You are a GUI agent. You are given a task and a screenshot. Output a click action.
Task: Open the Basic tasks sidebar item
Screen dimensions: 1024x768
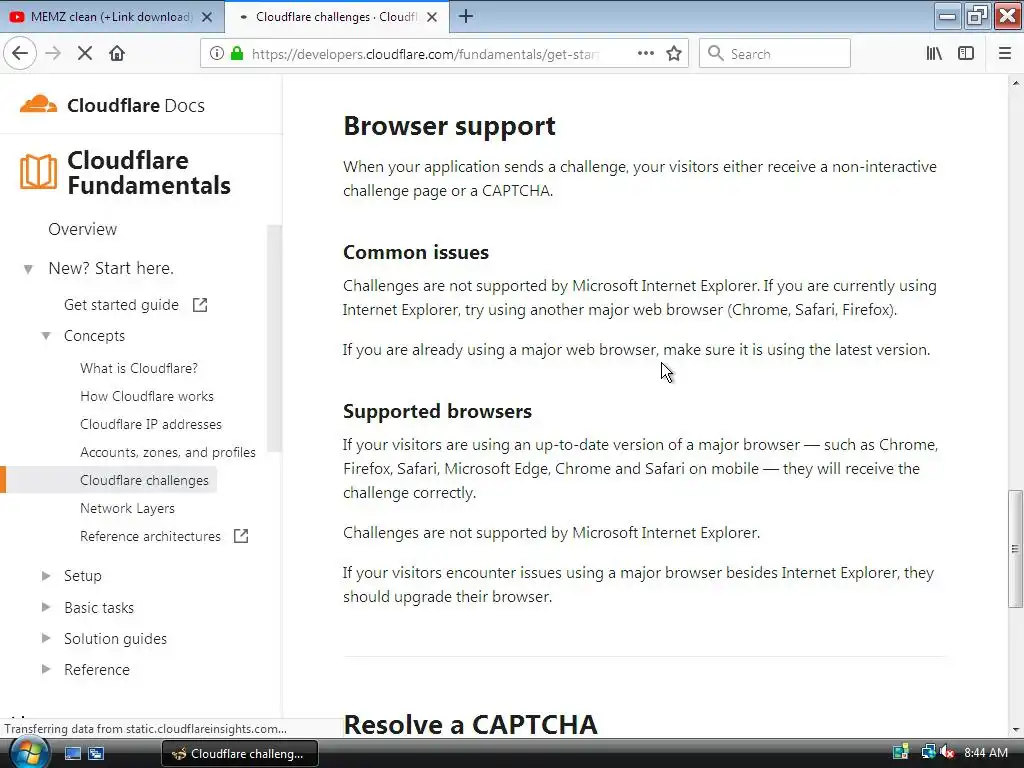(x=99, y=607)
